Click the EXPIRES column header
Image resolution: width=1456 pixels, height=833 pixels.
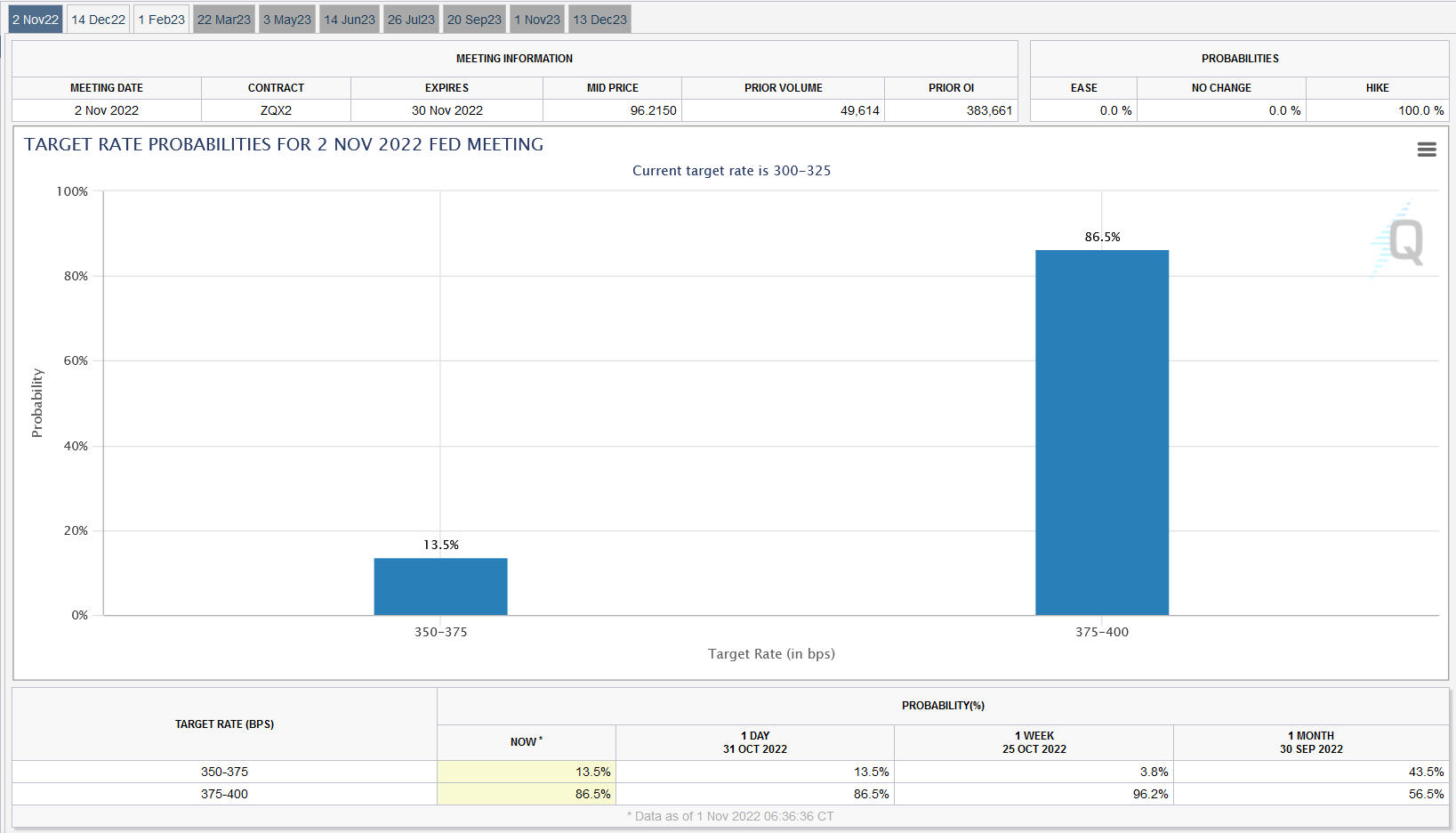point(446,88)
